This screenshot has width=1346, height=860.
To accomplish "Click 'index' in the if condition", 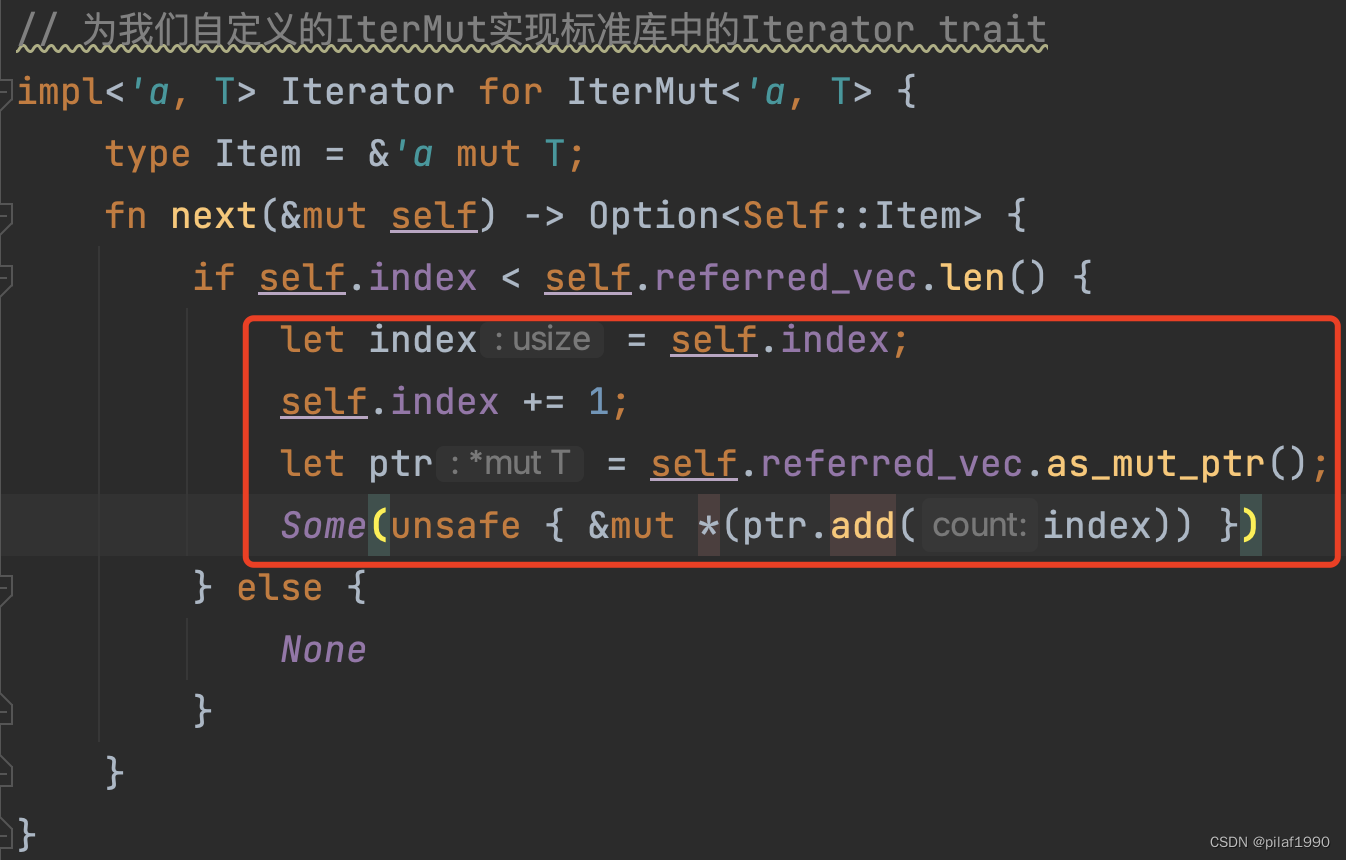I will (x=423, y=278).
